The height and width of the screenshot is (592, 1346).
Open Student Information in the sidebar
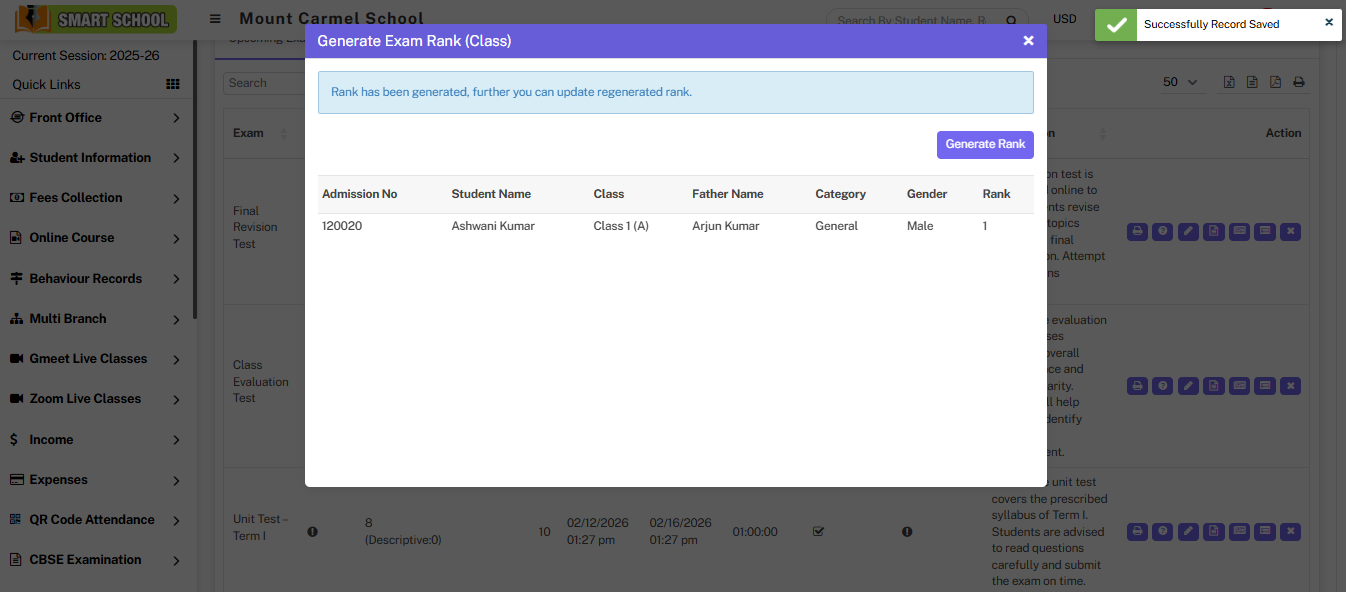pyautogui.click(x=90, y=158)
